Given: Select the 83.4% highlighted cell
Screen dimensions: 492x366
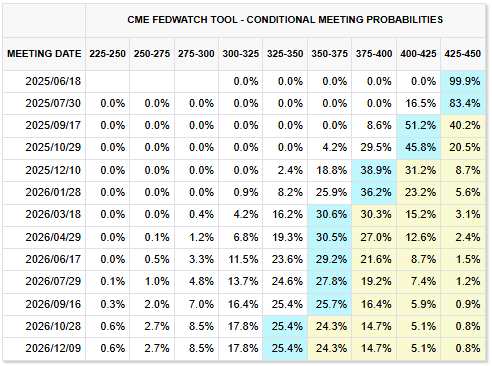Looking at the screenshot, I should pyautogui.click(x=463, y=103).
